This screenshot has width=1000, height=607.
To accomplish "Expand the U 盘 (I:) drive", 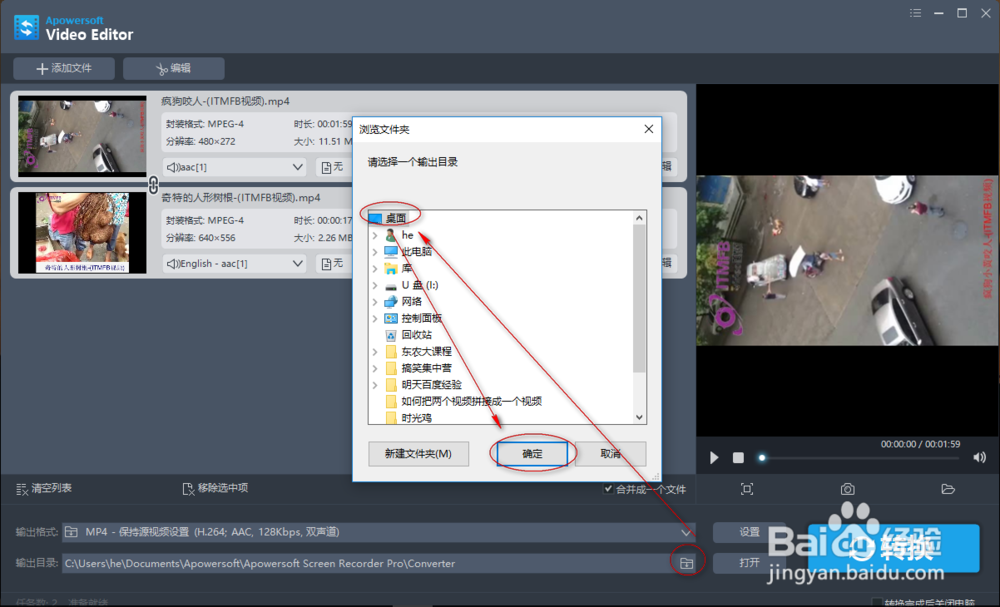I will pyautogui.click(x=375, y=285).
